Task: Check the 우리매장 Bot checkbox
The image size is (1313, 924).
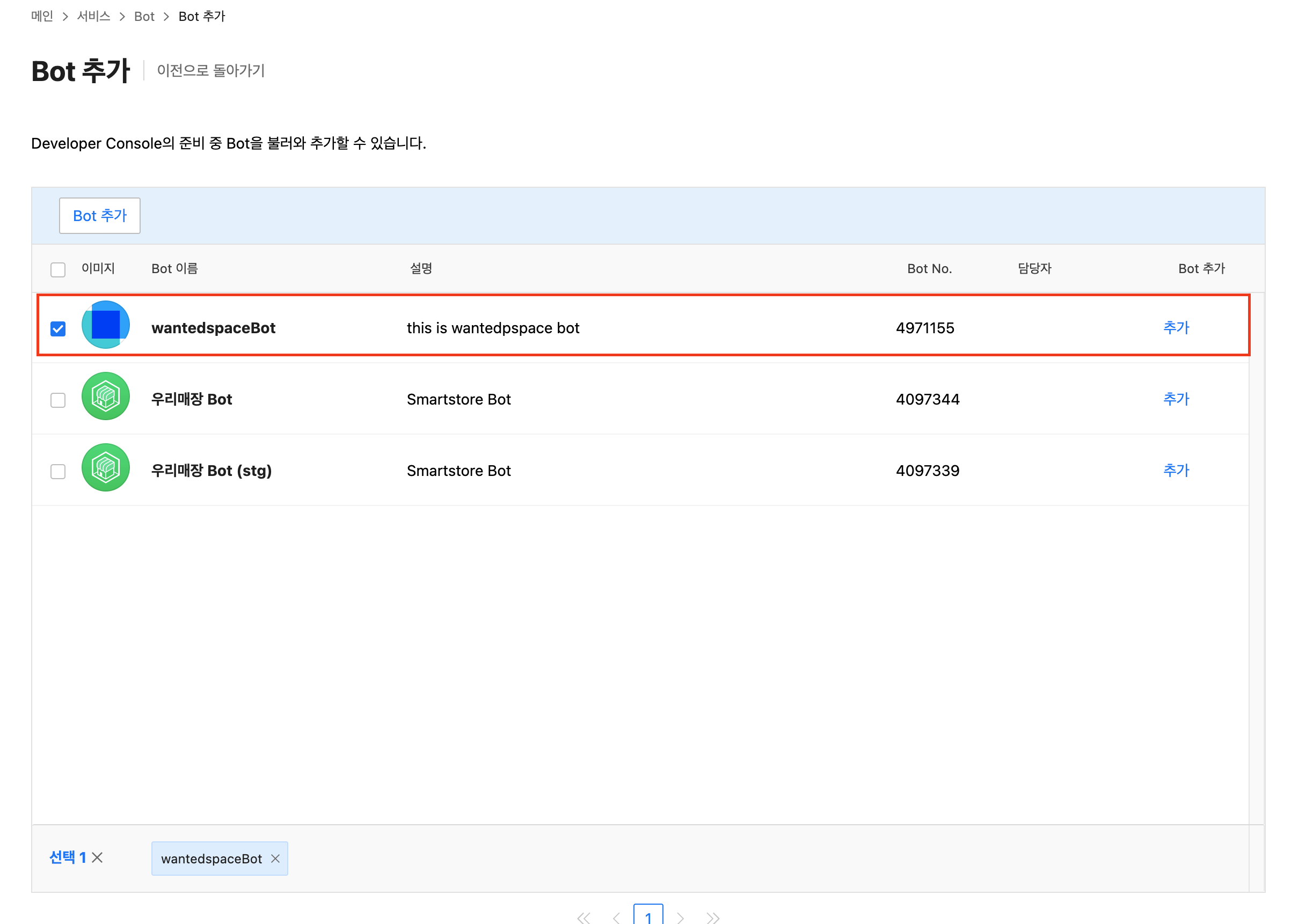Action: (58, 400)
